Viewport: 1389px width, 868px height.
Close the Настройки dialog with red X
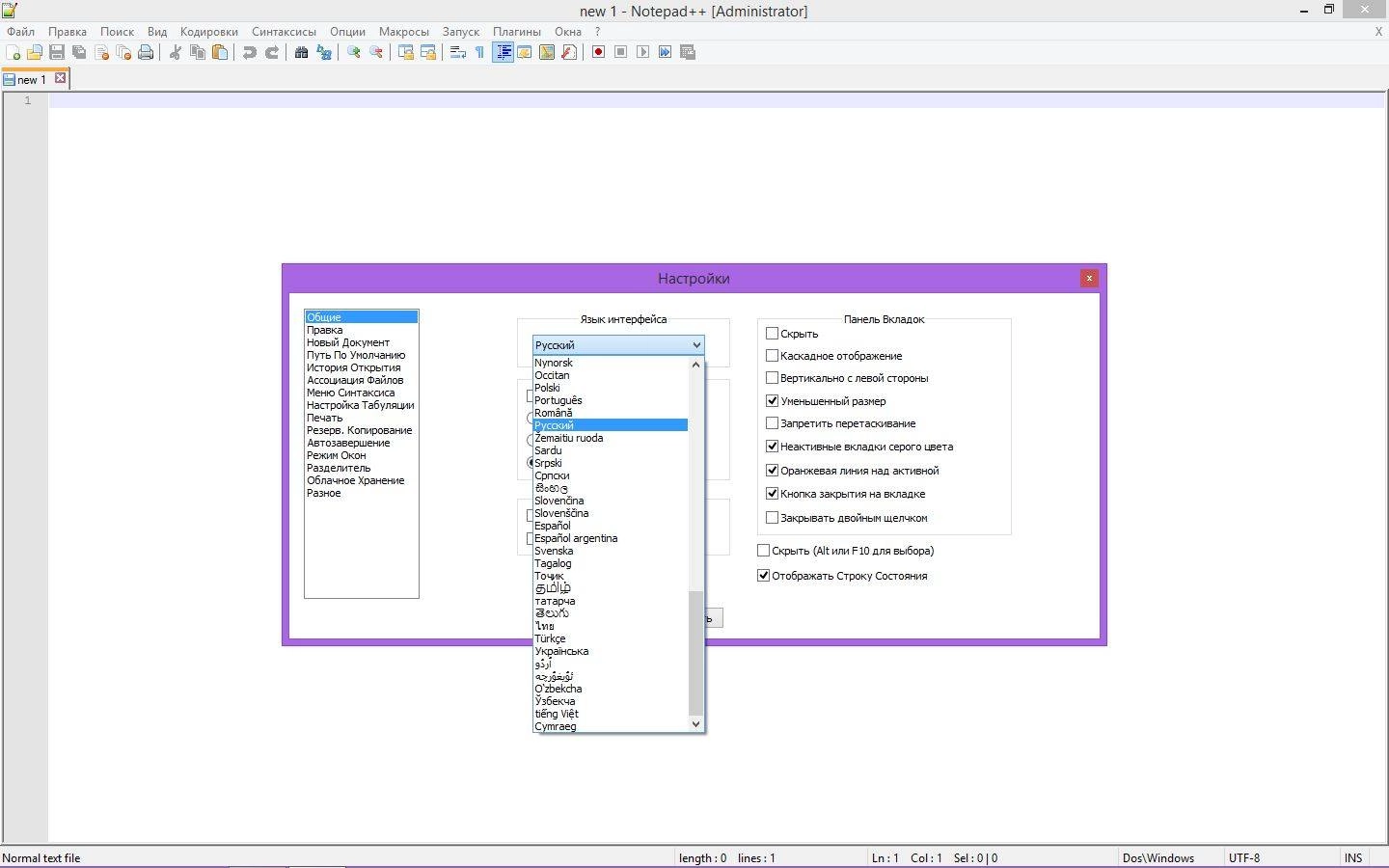(1089, 278)
